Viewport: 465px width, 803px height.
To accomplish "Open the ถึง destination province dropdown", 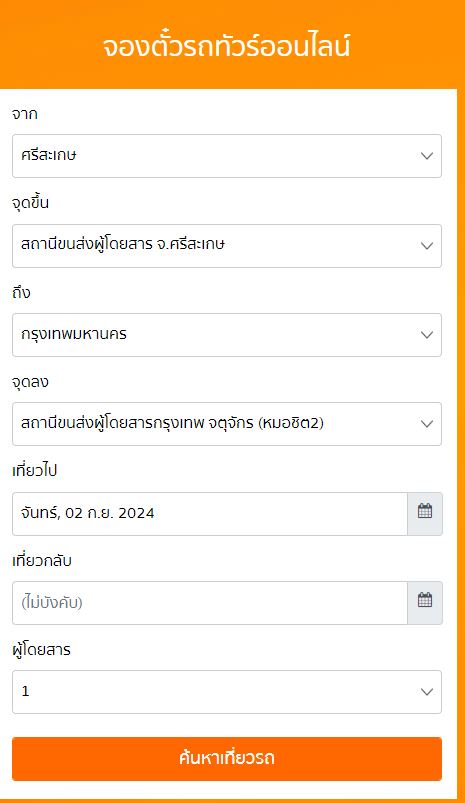I will pyautogui.click(x=227, y=335).
